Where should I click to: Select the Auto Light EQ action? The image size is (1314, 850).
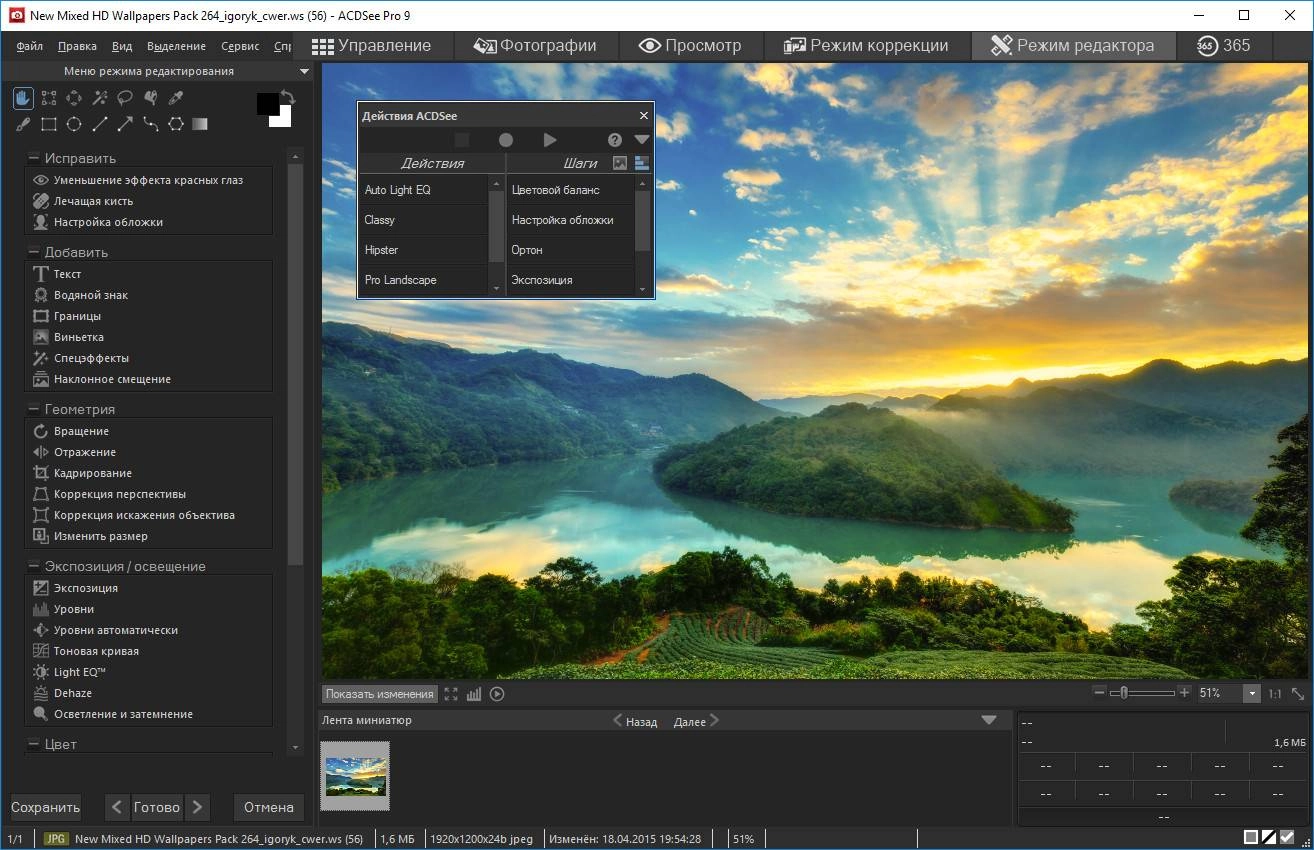424,190
